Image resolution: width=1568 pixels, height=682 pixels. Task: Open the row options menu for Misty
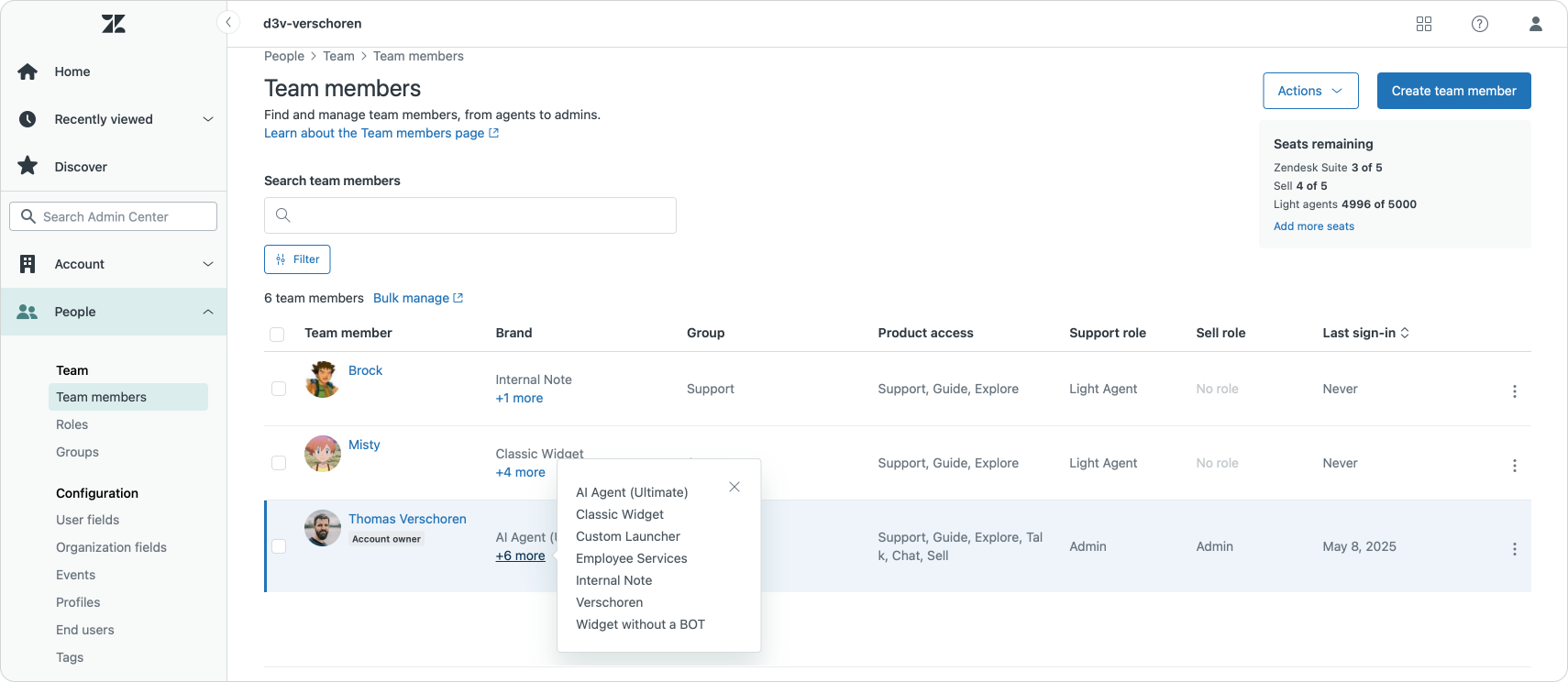click(1514, 466)
